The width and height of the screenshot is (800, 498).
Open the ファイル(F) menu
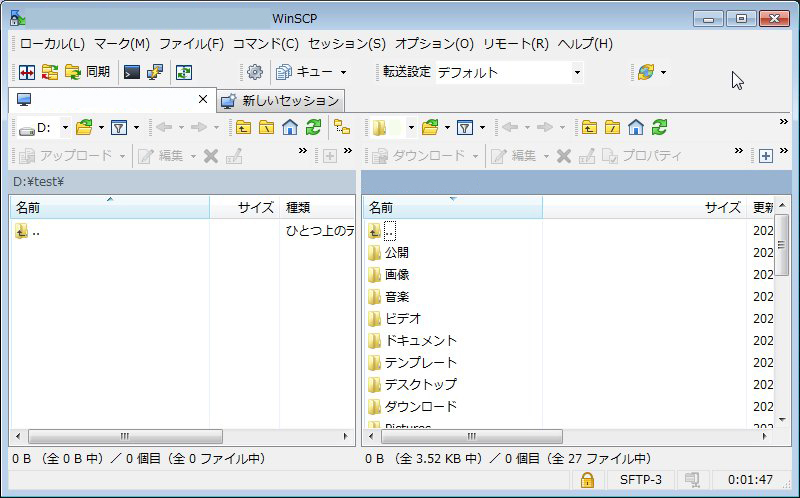tap(191, 44)
